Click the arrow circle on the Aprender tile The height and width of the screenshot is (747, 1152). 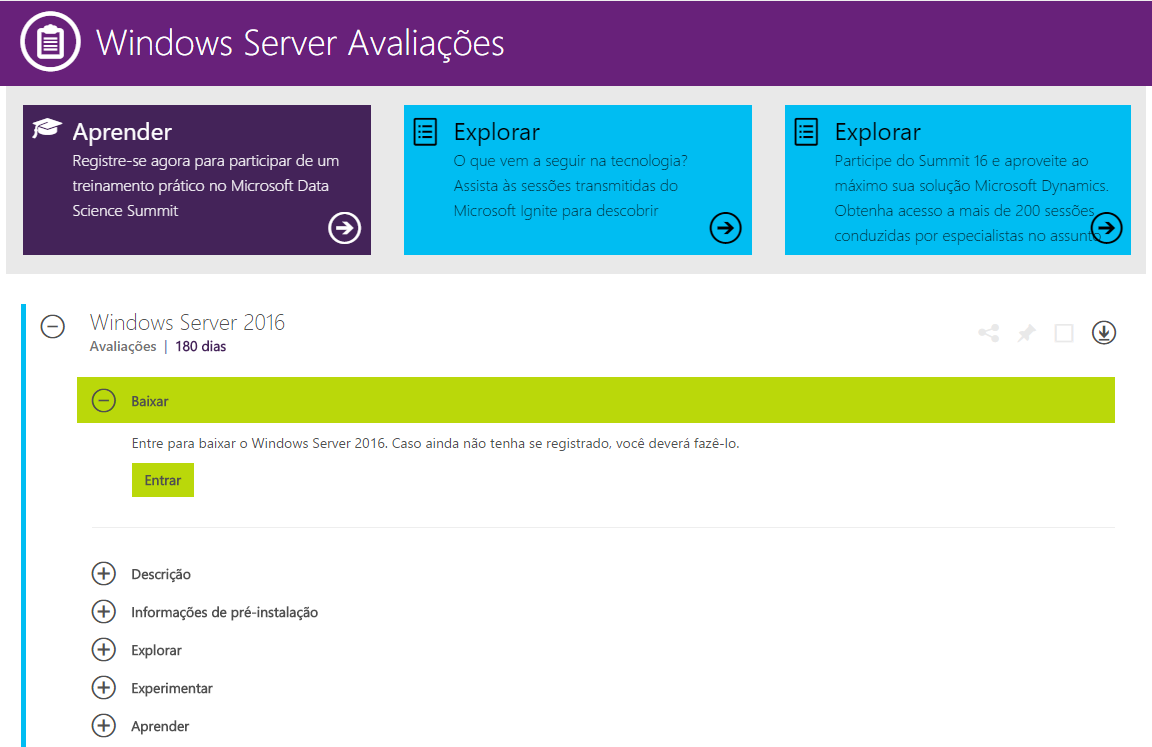pos(345,228)
